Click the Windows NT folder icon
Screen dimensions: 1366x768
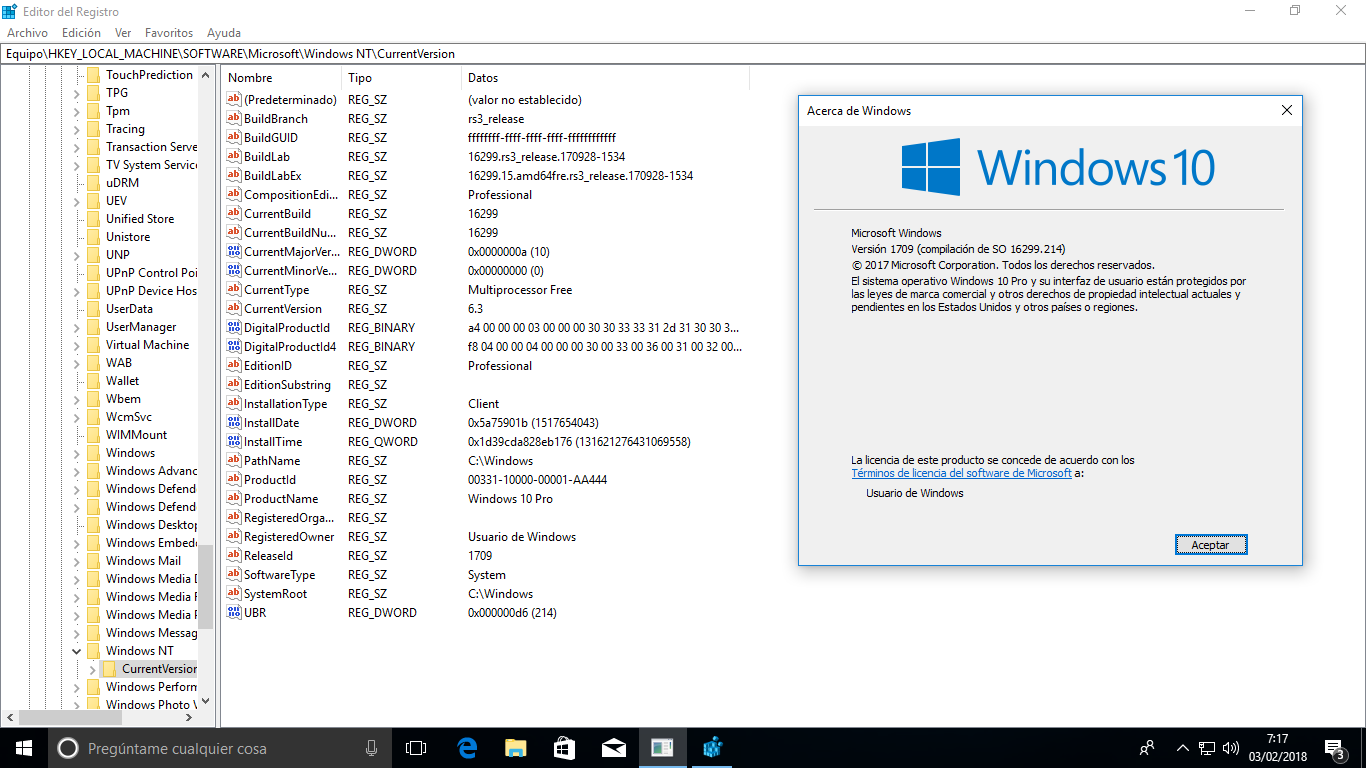[x=93, y=651]
